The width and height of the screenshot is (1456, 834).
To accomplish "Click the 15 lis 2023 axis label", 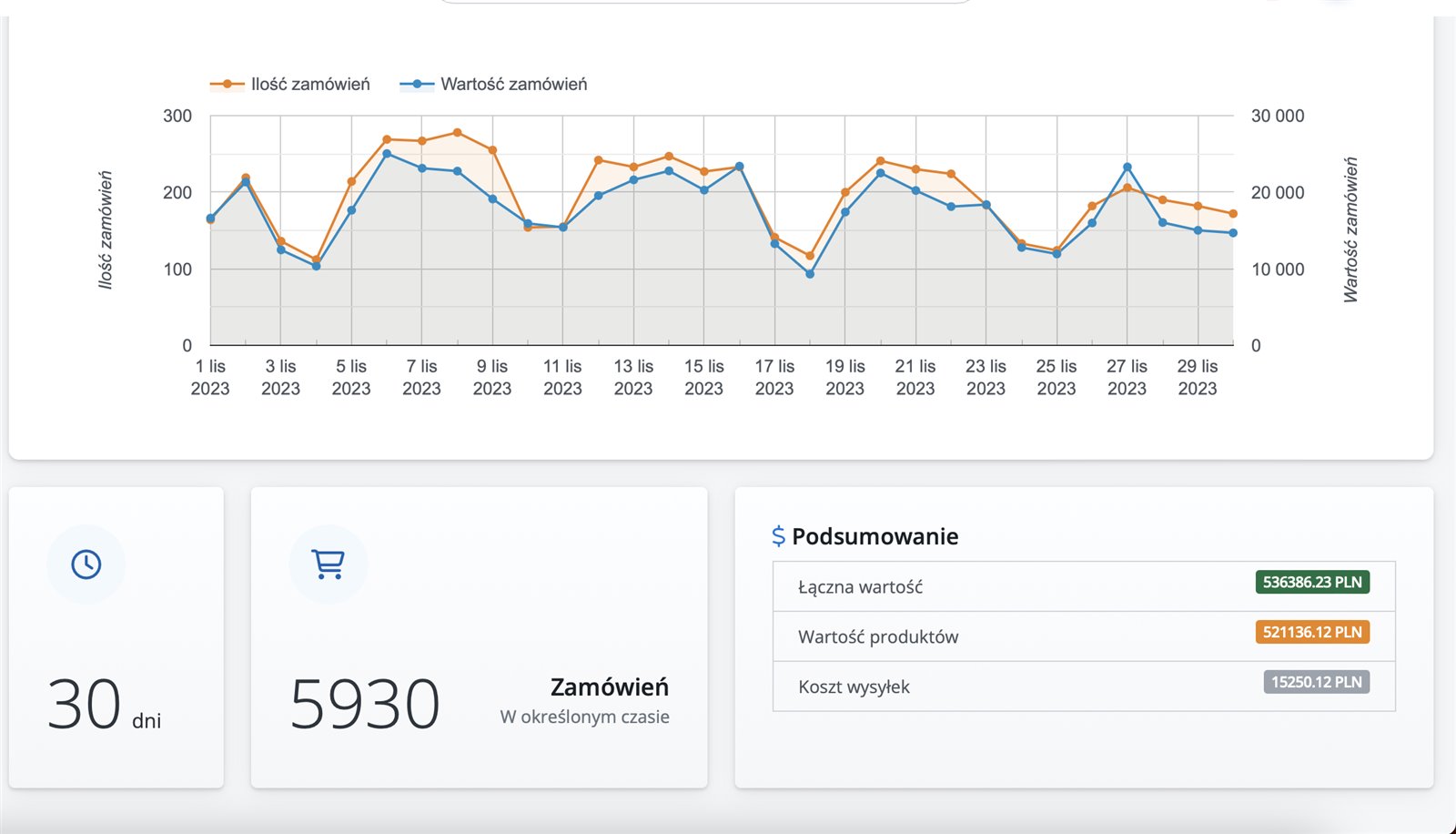I will (703, 377).
